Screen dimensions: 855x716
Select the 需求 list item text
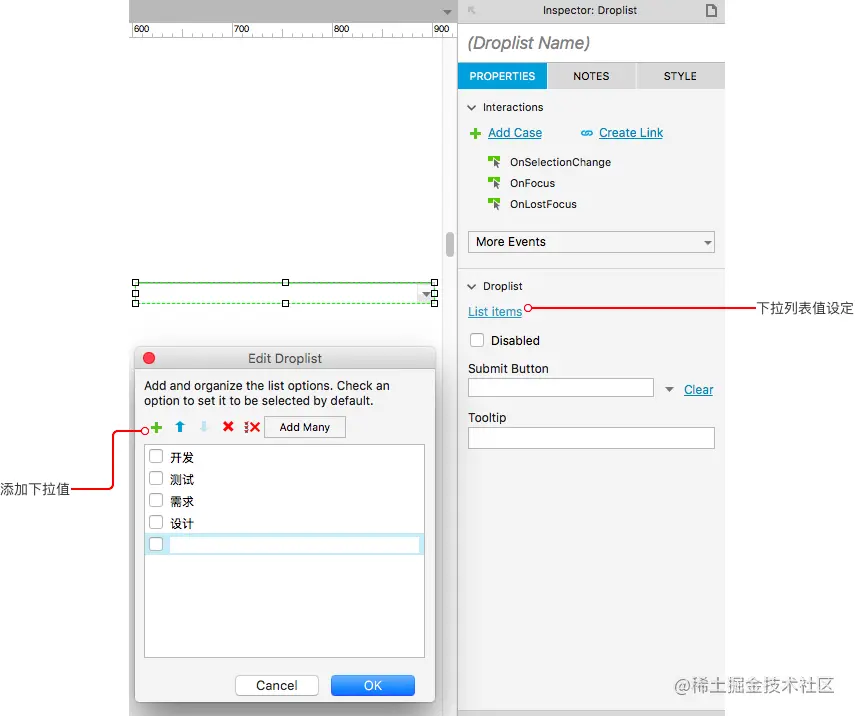[x=182, y=501]
